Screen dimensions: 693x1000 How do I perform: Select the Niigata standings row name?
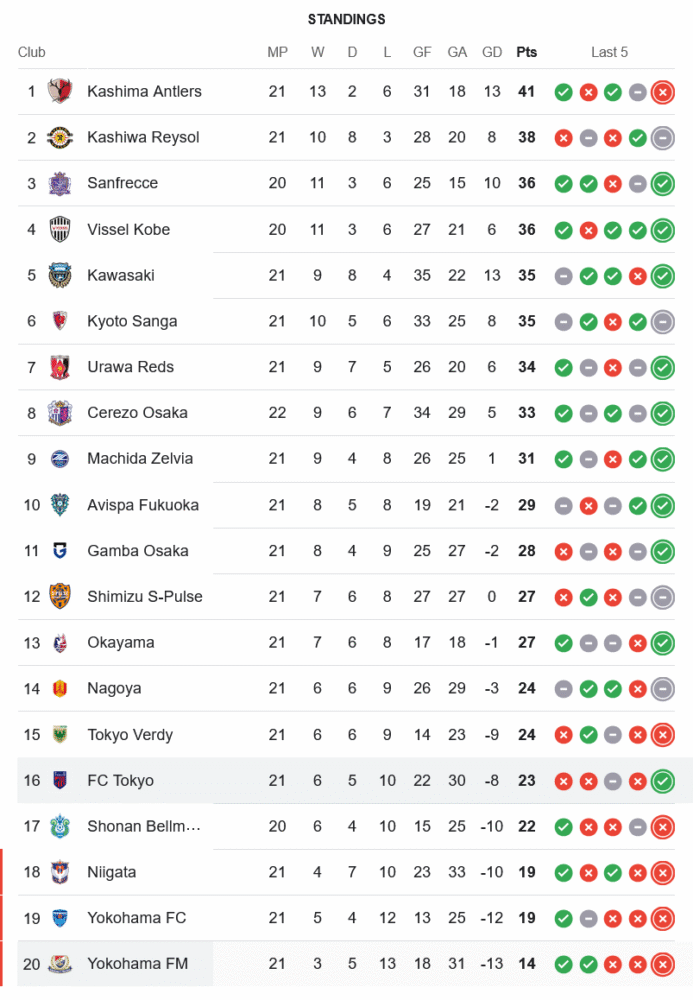[112, 872]
